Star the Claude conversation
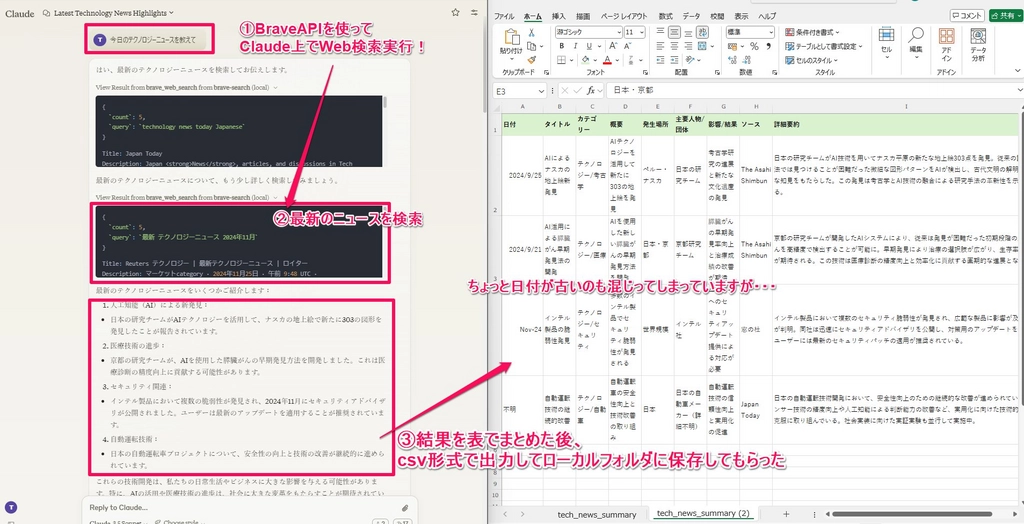Viewport: 1024px width, 524px height. pyautogui.click(x=455, y=12)
